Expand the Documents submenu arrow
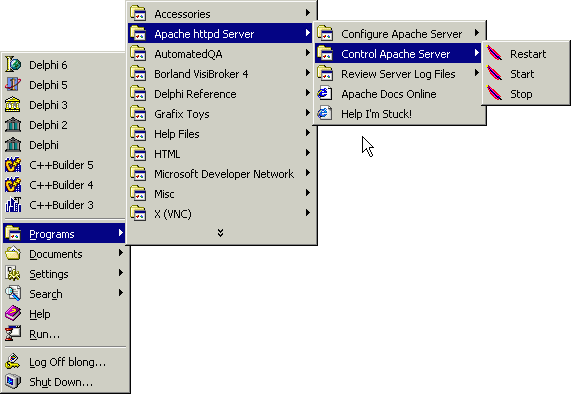The height and width of the screenshot is (394, 571). point(121,253)
